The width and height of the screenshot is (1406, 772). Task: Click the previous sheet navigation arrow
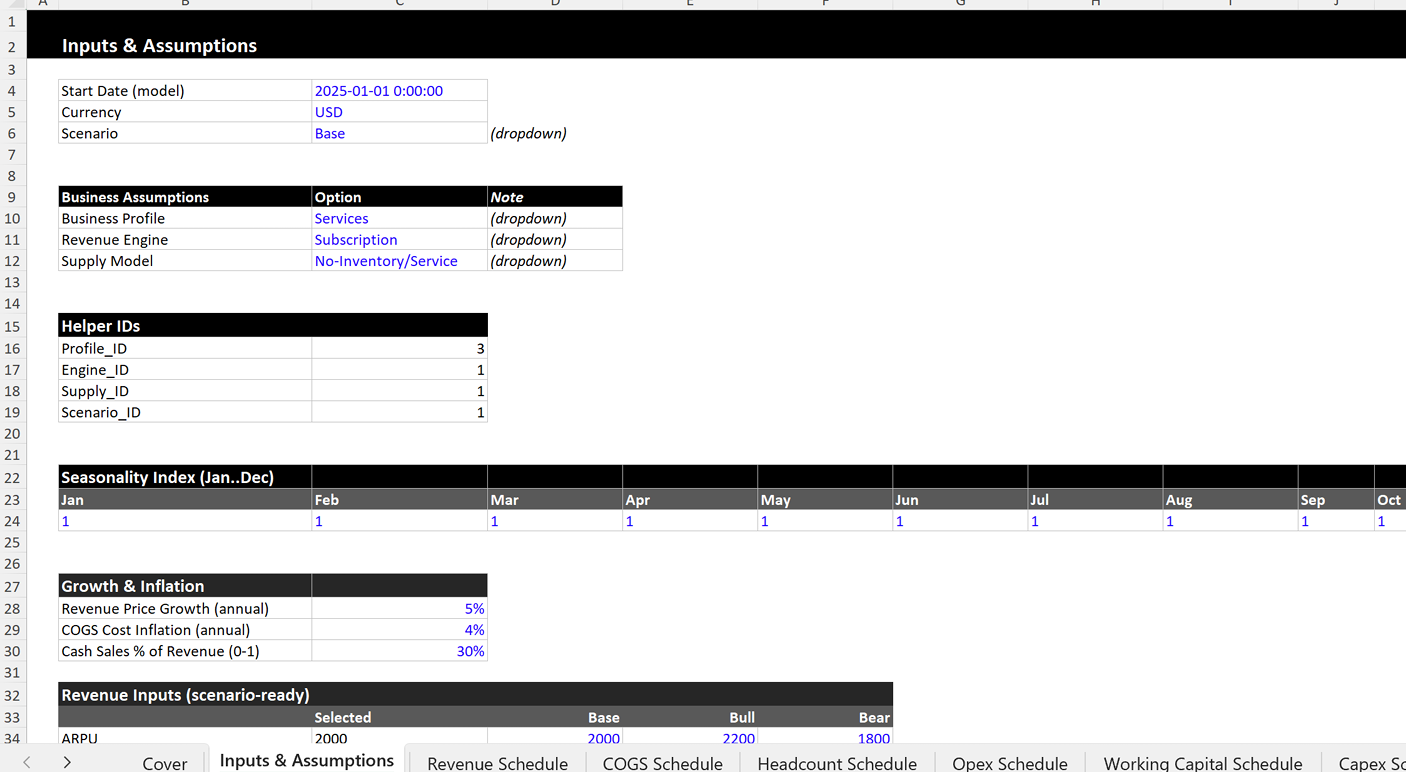26,762
